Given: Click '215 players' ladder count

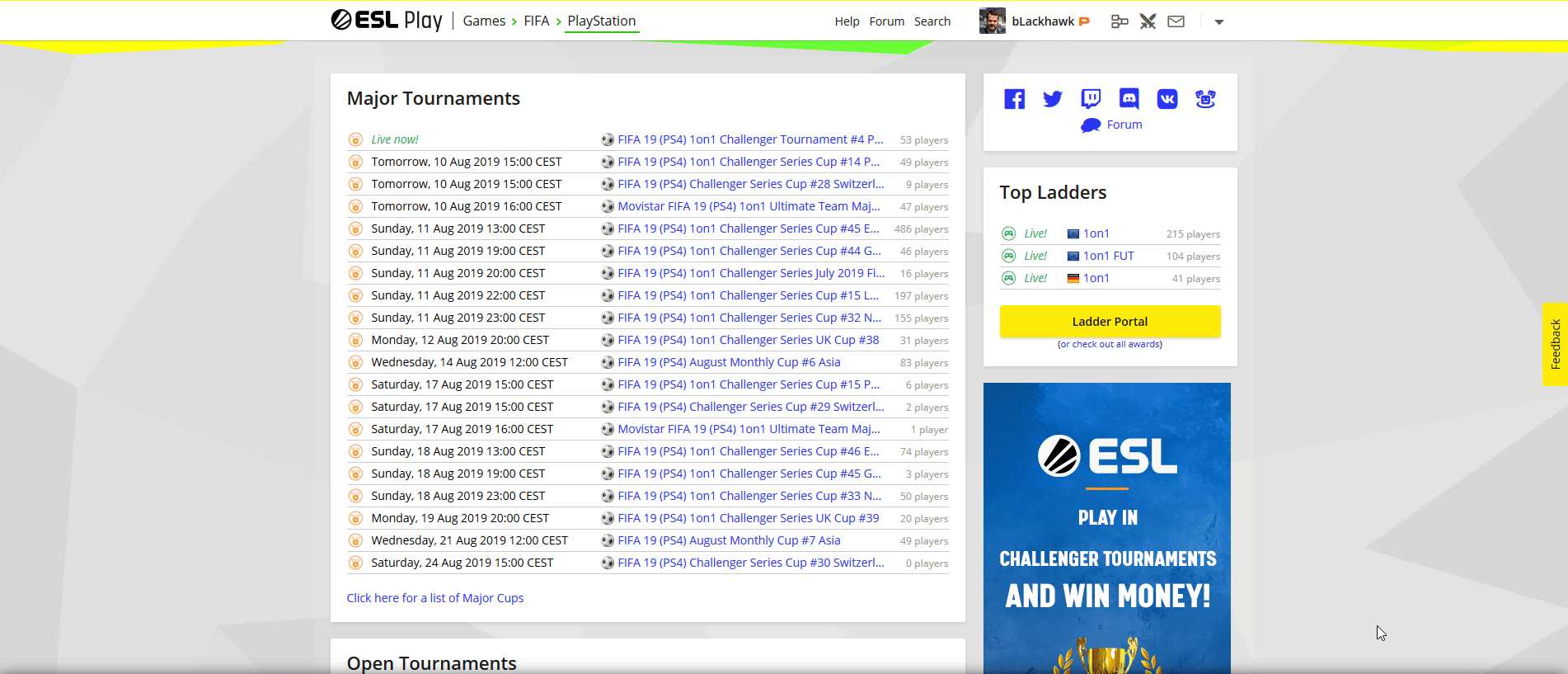Looking at the screenshot, I should [x=1194, y=234].
